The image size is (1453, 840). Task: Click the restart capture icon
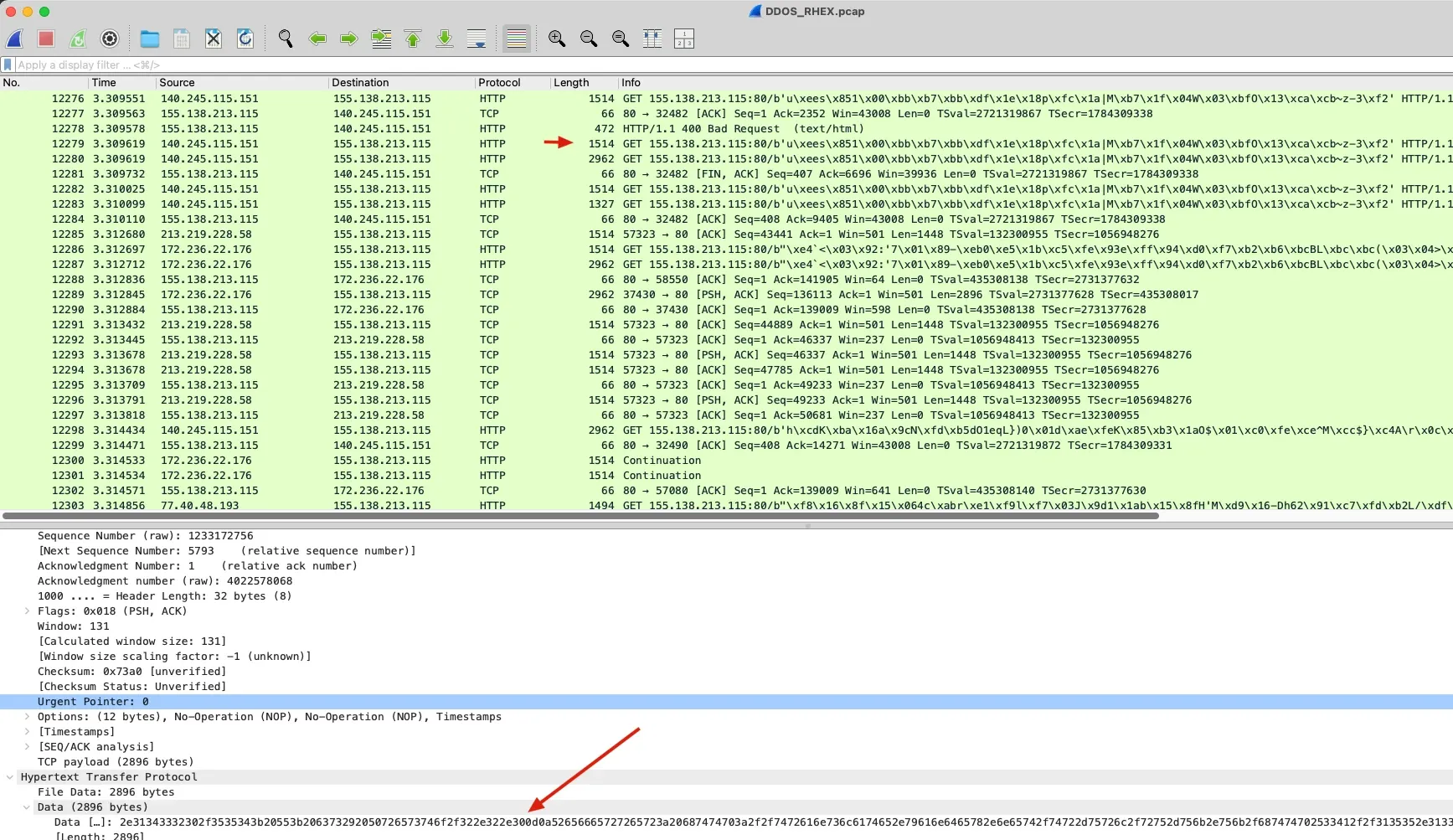(x=78, y=39)
